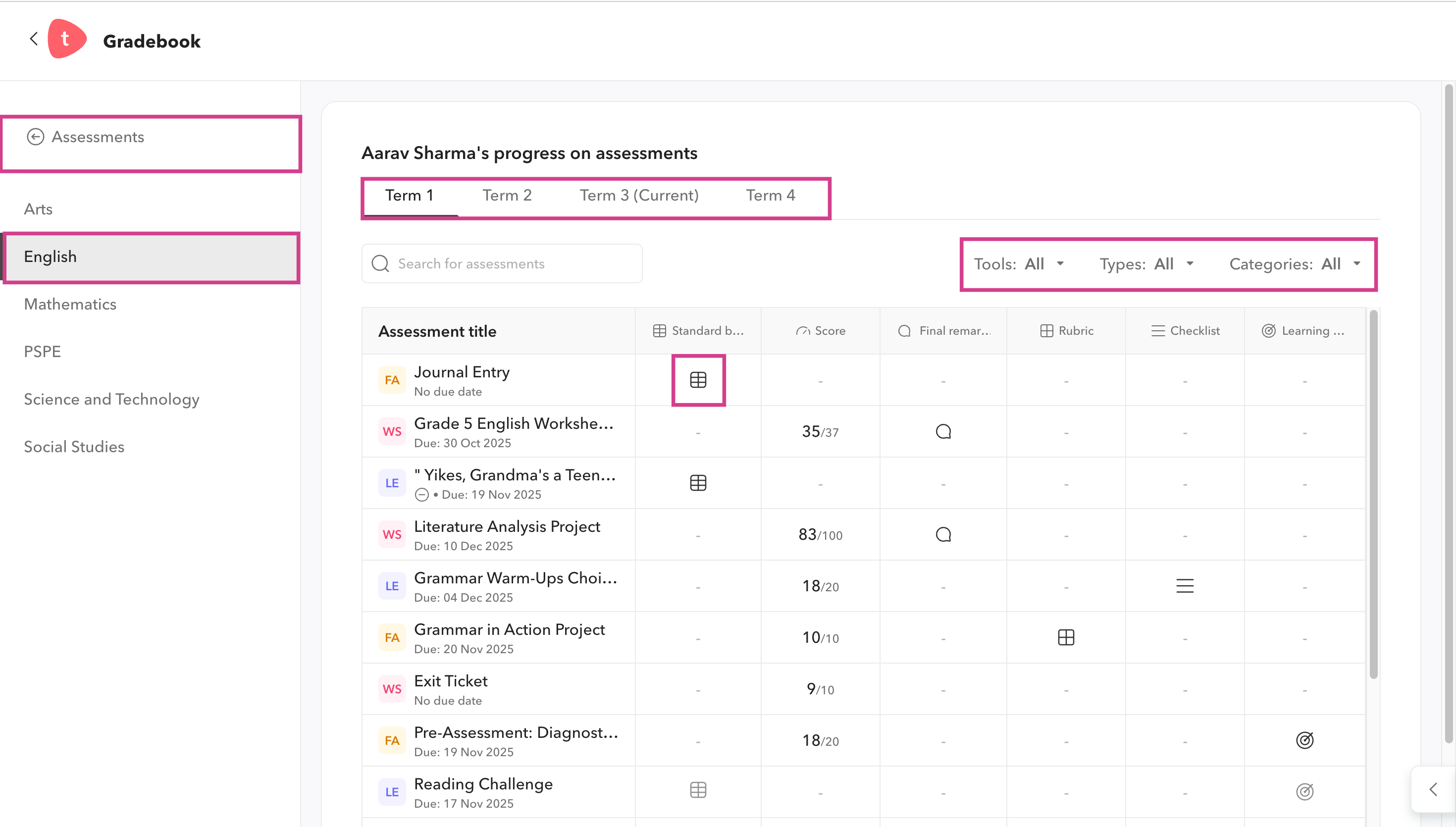Select PSPE in the subject sidebar
The image size is (1456, 827).
[x=150, y=352]
